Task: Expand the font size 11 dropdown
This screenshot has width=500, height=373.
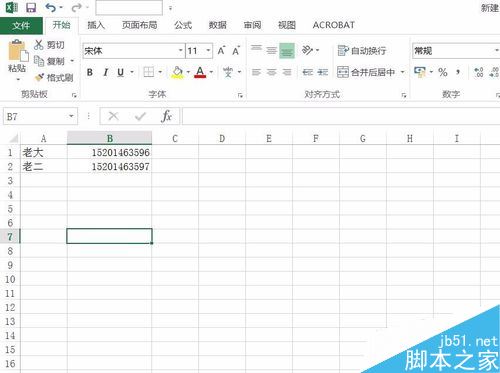Action: pyautogui.click(x=208, y=51)
